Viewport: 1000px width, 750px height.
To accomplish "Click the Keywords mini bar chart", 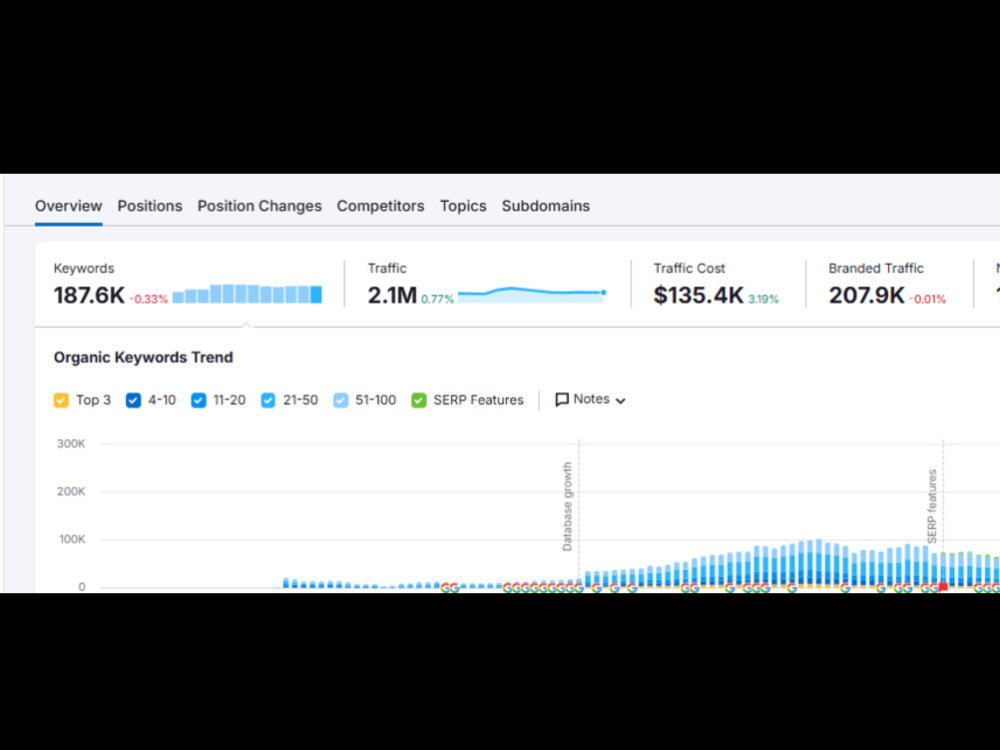I will (x=247, y=294).
